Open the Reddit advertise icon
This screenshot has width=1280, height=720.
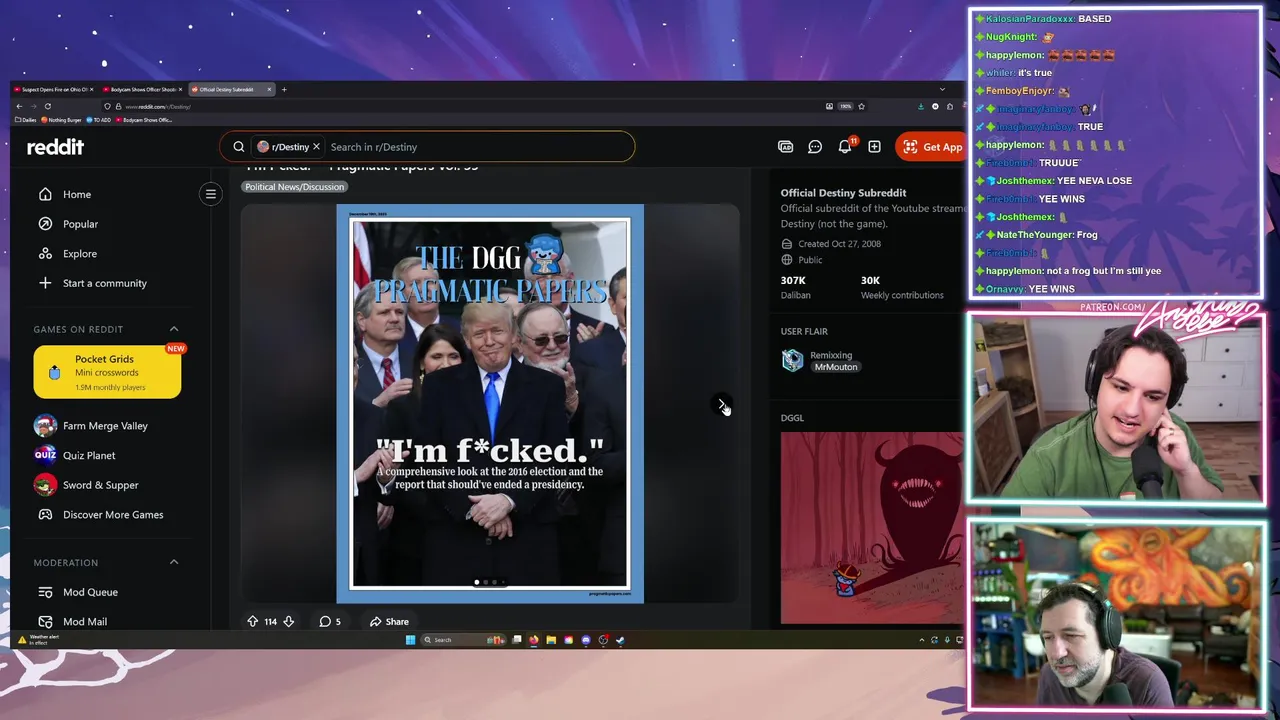[785, 147]
